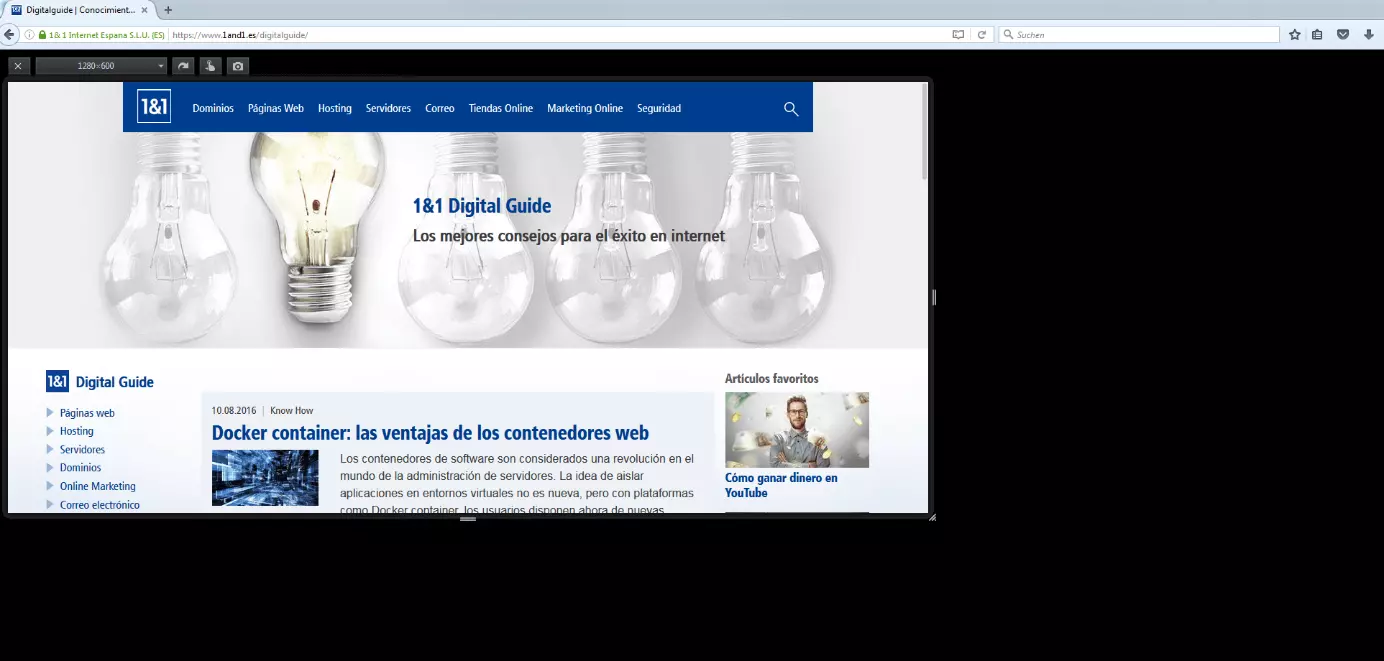Toggle touch event simulation
Screen dimensions: 1384x661
point(210,66)
